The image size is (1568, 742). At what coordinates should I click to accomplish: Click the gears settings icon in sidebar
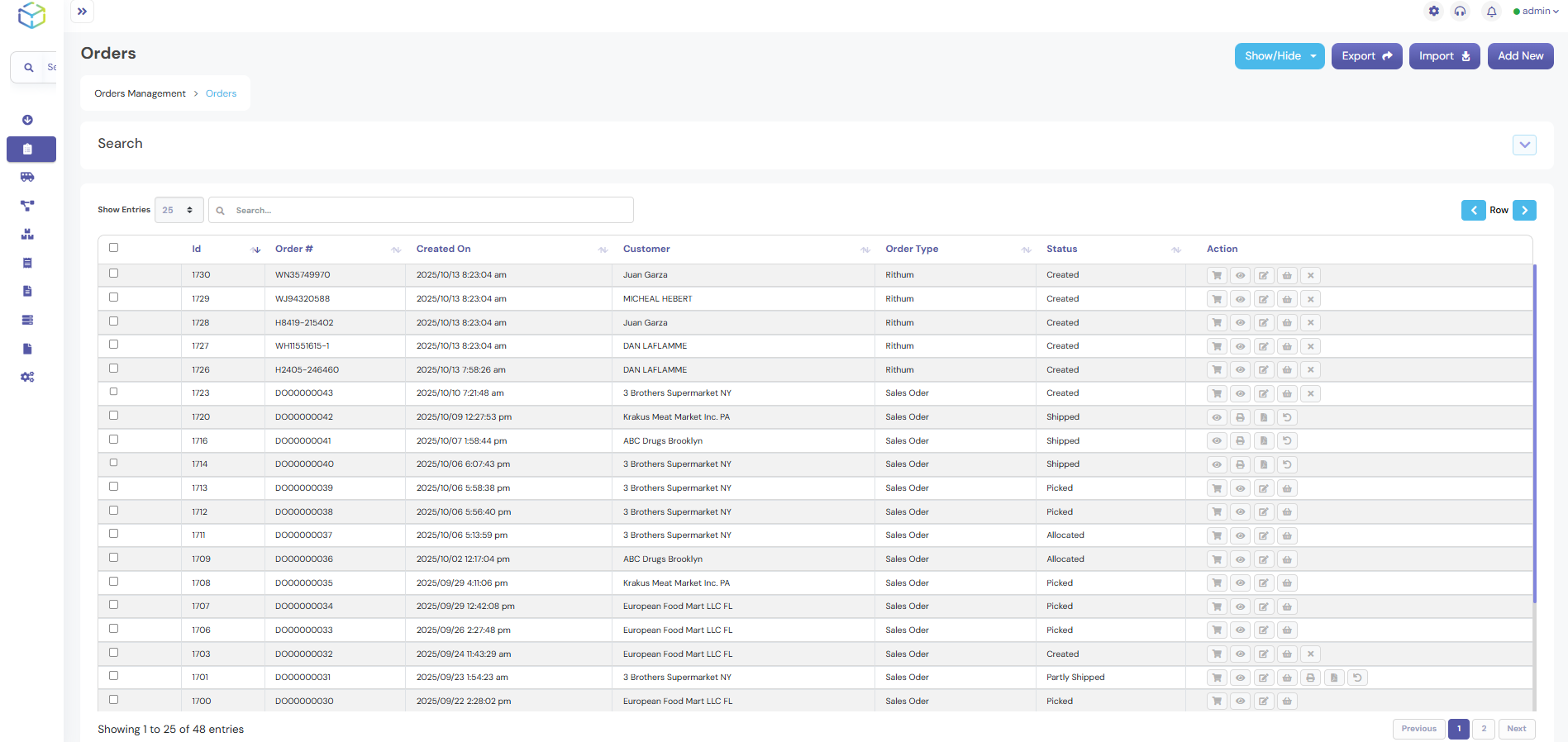(x=27, y=377)
